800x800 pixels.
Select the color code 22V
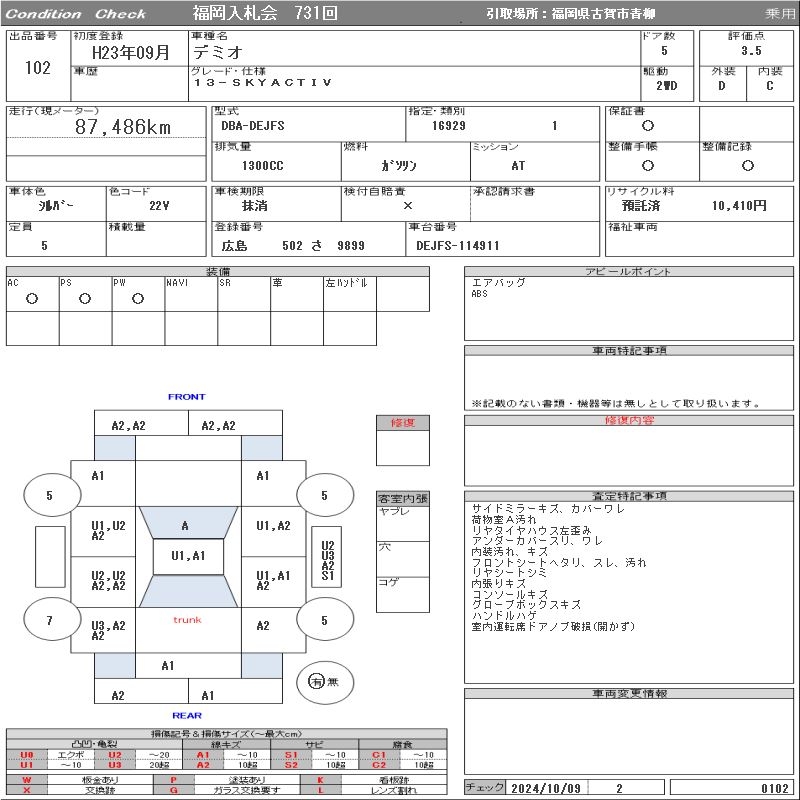(x=159, y=206)
